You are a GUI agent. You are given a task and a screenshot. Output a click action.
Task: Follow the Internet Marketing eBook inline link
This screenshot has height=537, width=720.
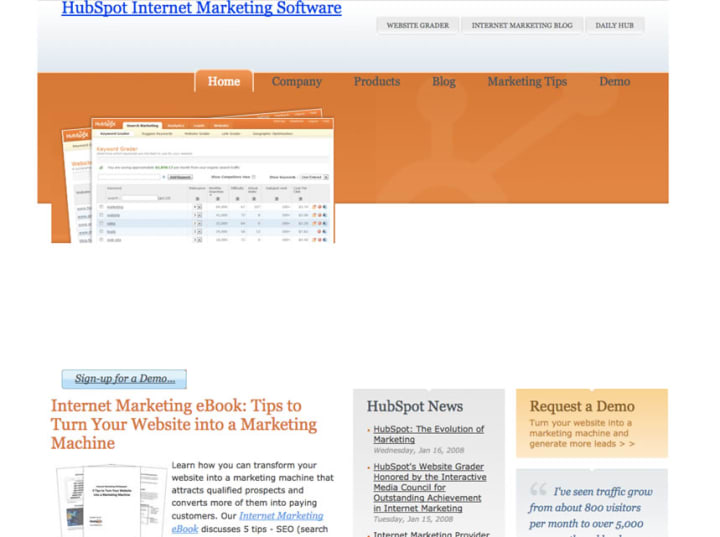[x=248, y=522]
